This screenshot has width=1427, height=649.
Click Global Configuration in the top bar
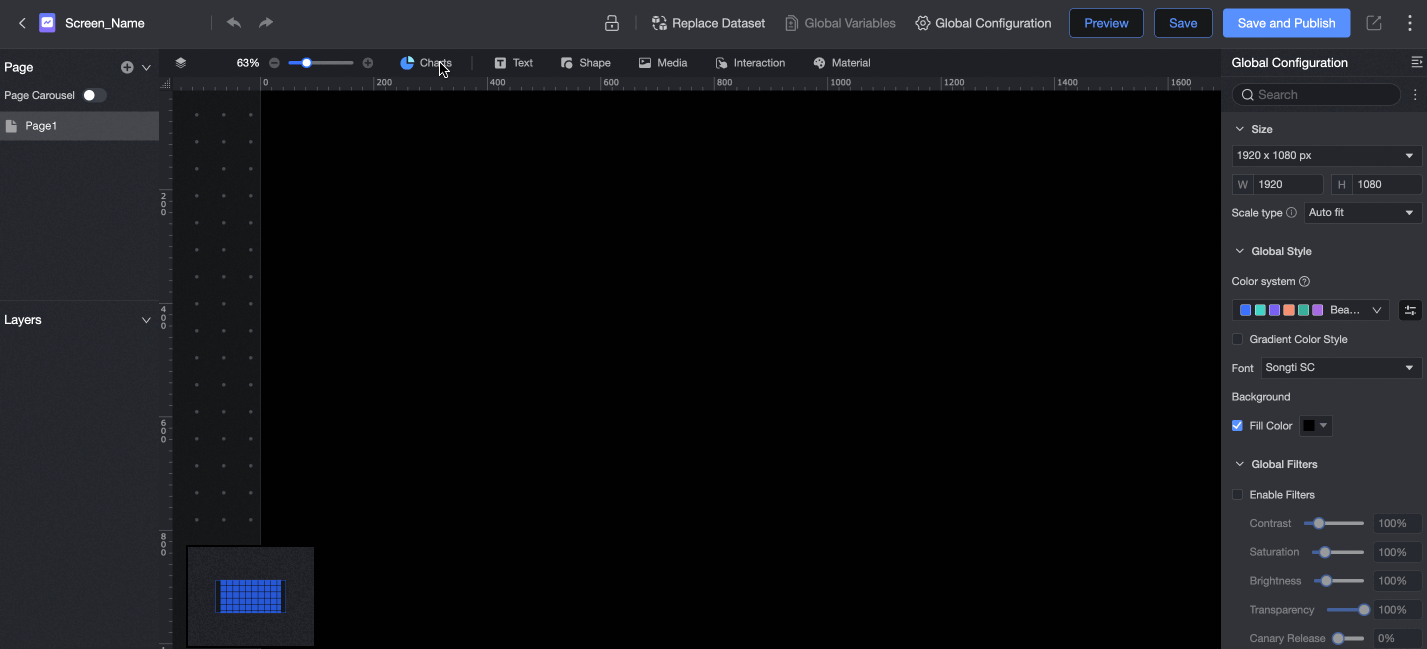click(x=983, y=22)
